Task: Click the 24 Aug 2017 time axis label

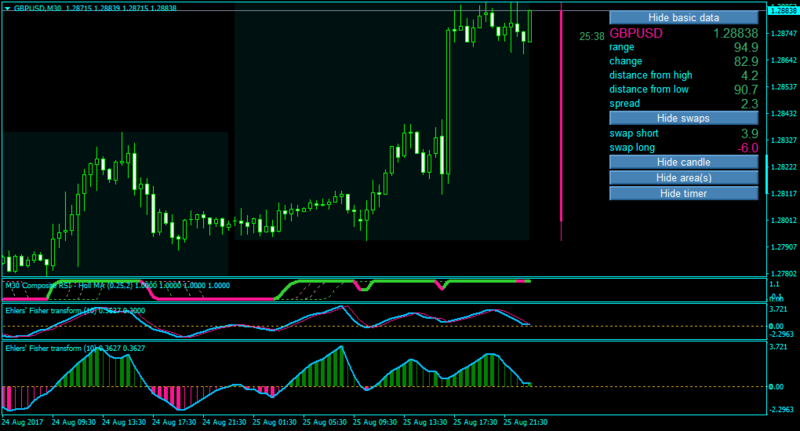Action: 22,422
